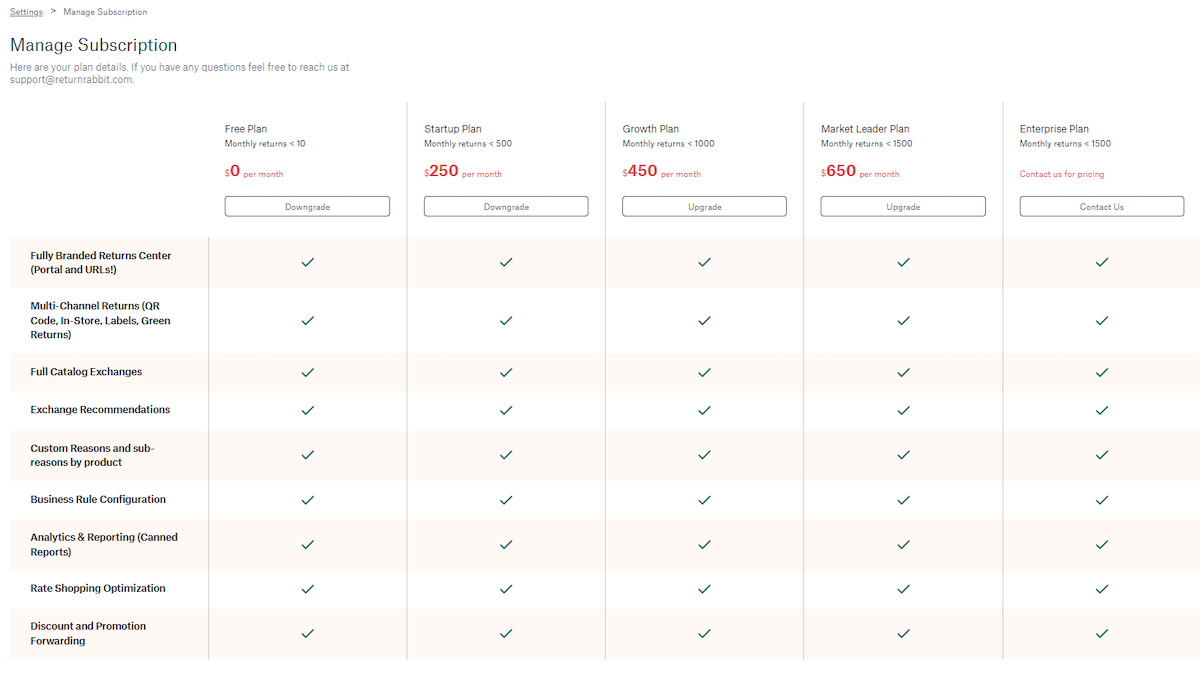Click the Startup Plan title
This screenshot has height=680, width=1200.
point(453,129)
